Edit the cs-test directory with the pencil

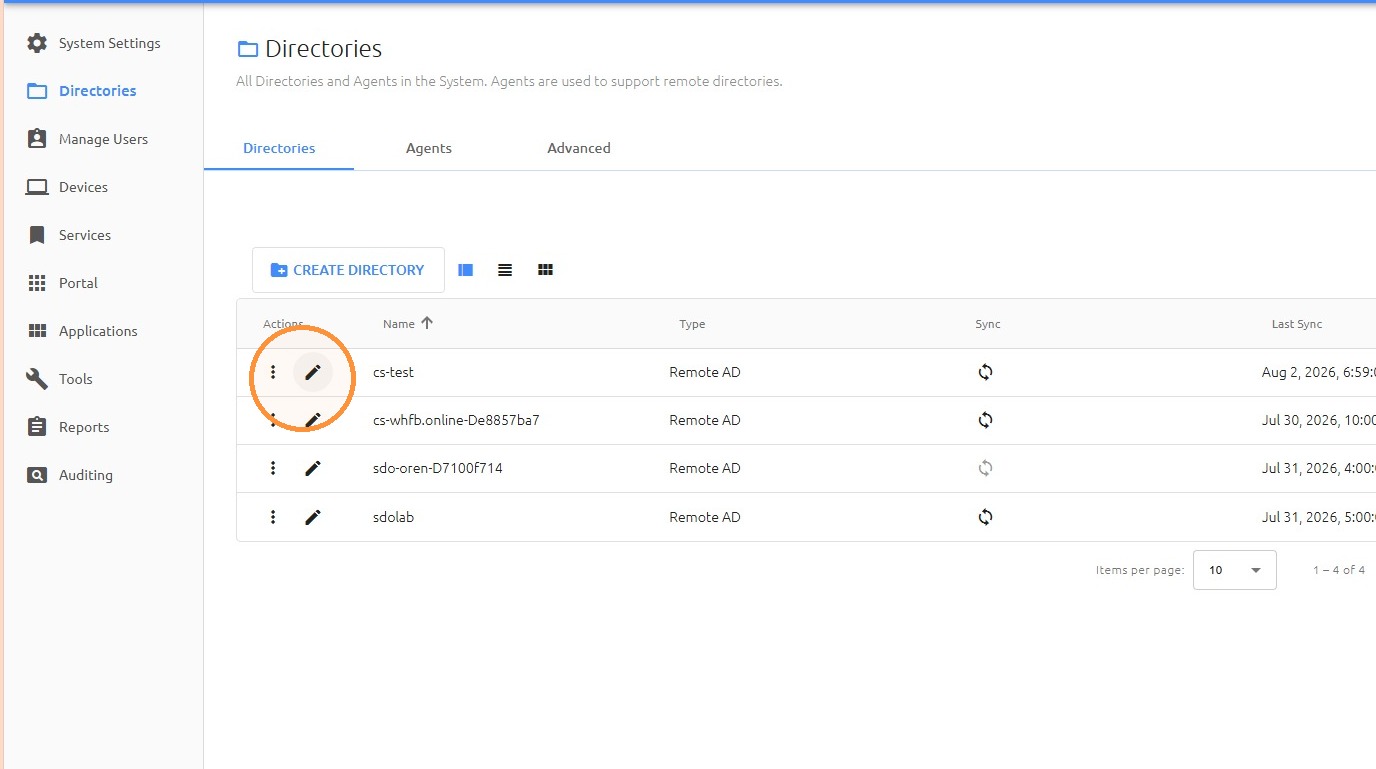pyautogui.click(x=313, y=372)
